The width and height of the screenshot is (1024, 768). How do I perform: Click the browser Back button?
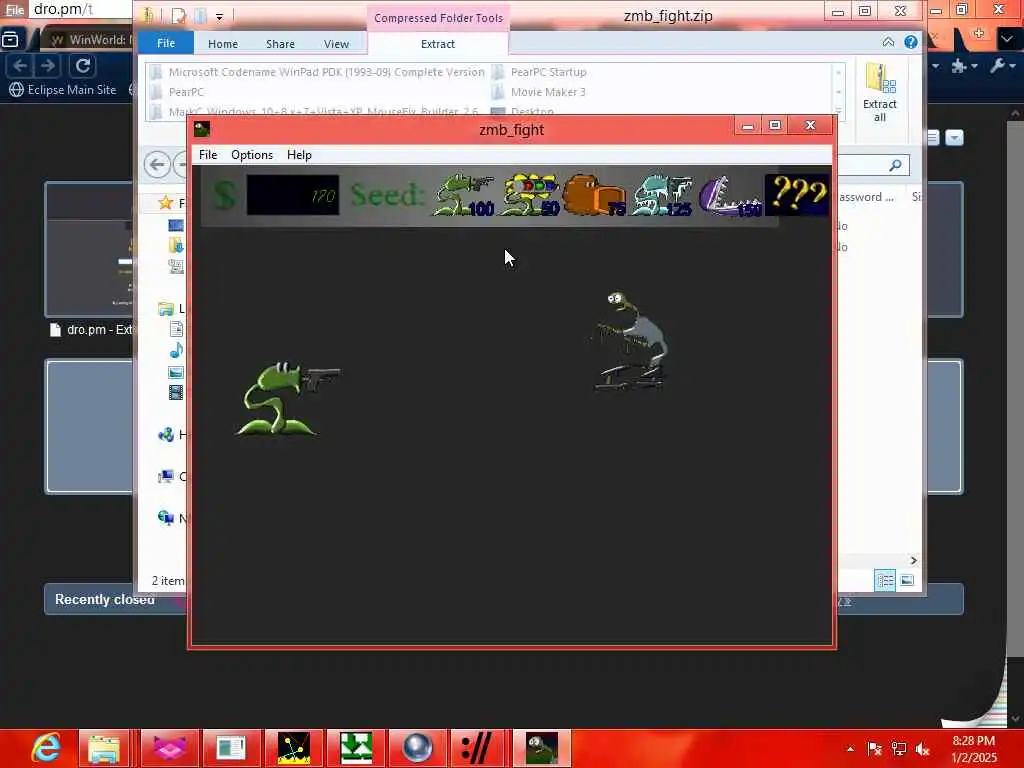click(x=20, y=66)
